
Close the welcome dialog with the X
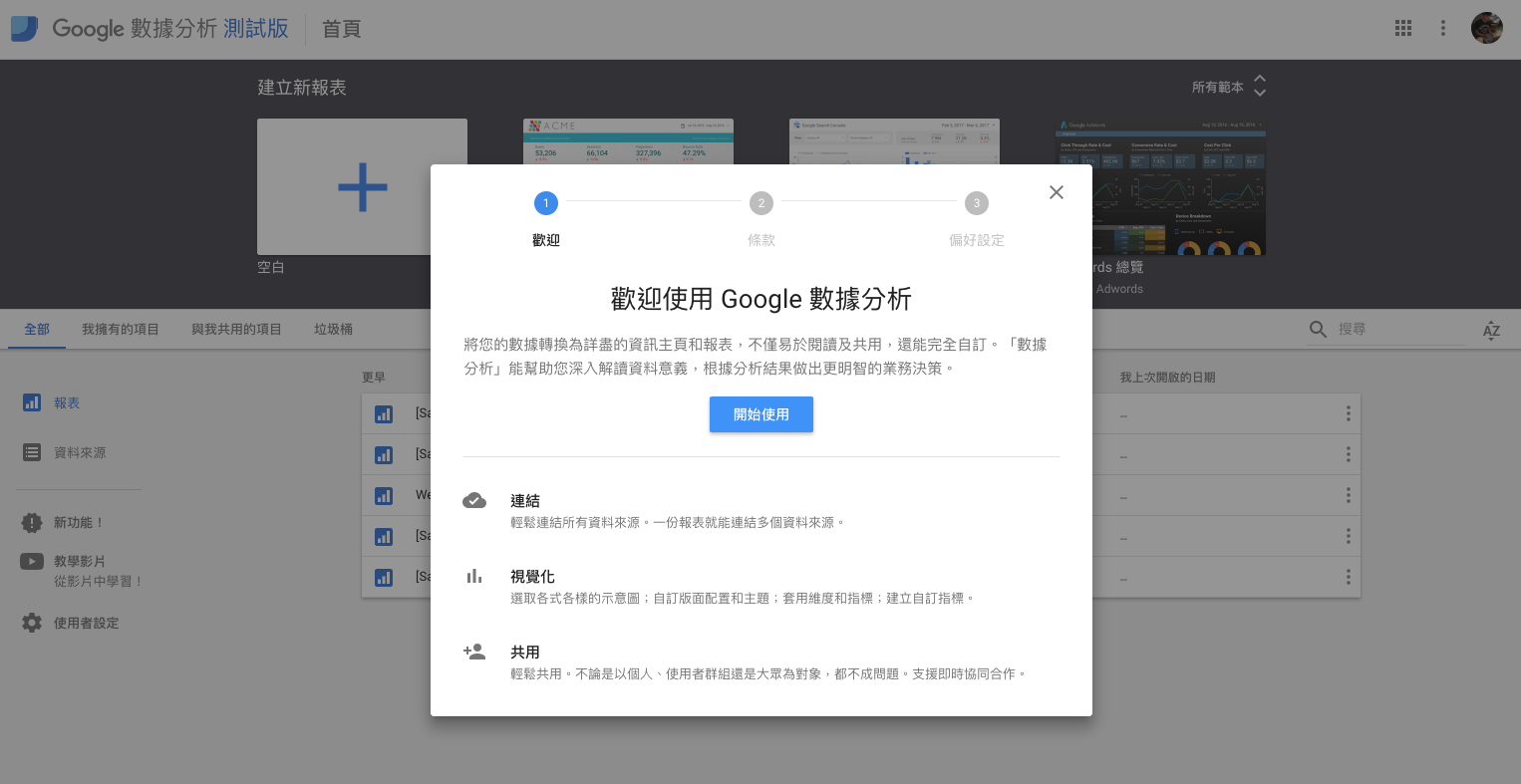[x=1057, y=192]
